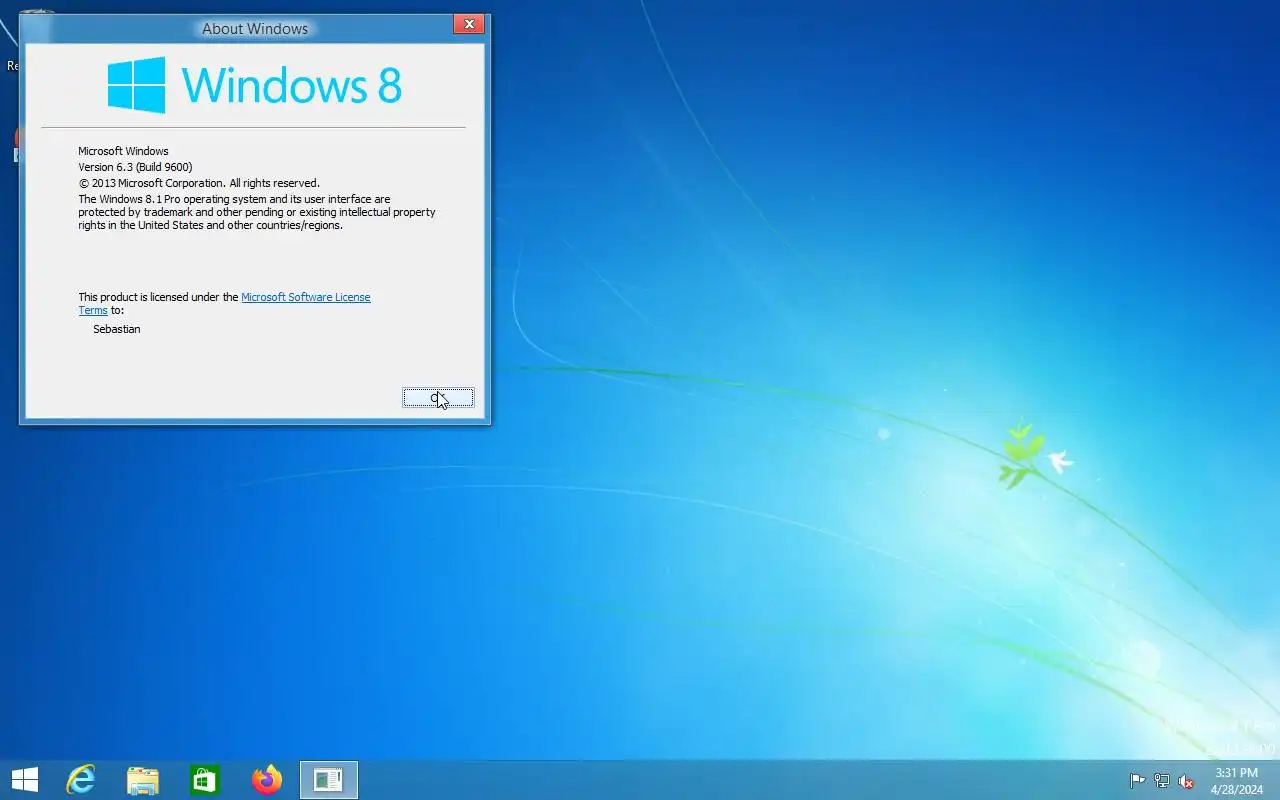Open the Action Center flag icon

click(1138, 781)
